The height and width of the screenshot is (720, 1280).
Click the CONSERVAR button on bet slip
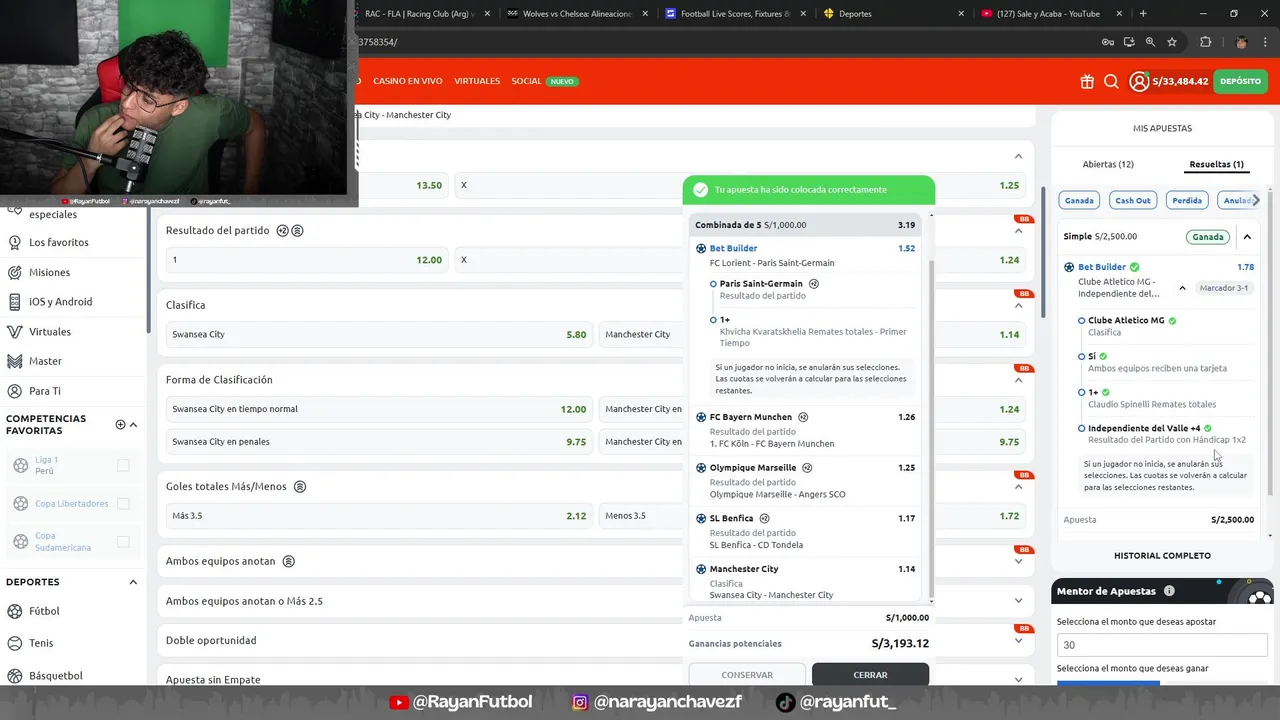[x=747, y=675]
